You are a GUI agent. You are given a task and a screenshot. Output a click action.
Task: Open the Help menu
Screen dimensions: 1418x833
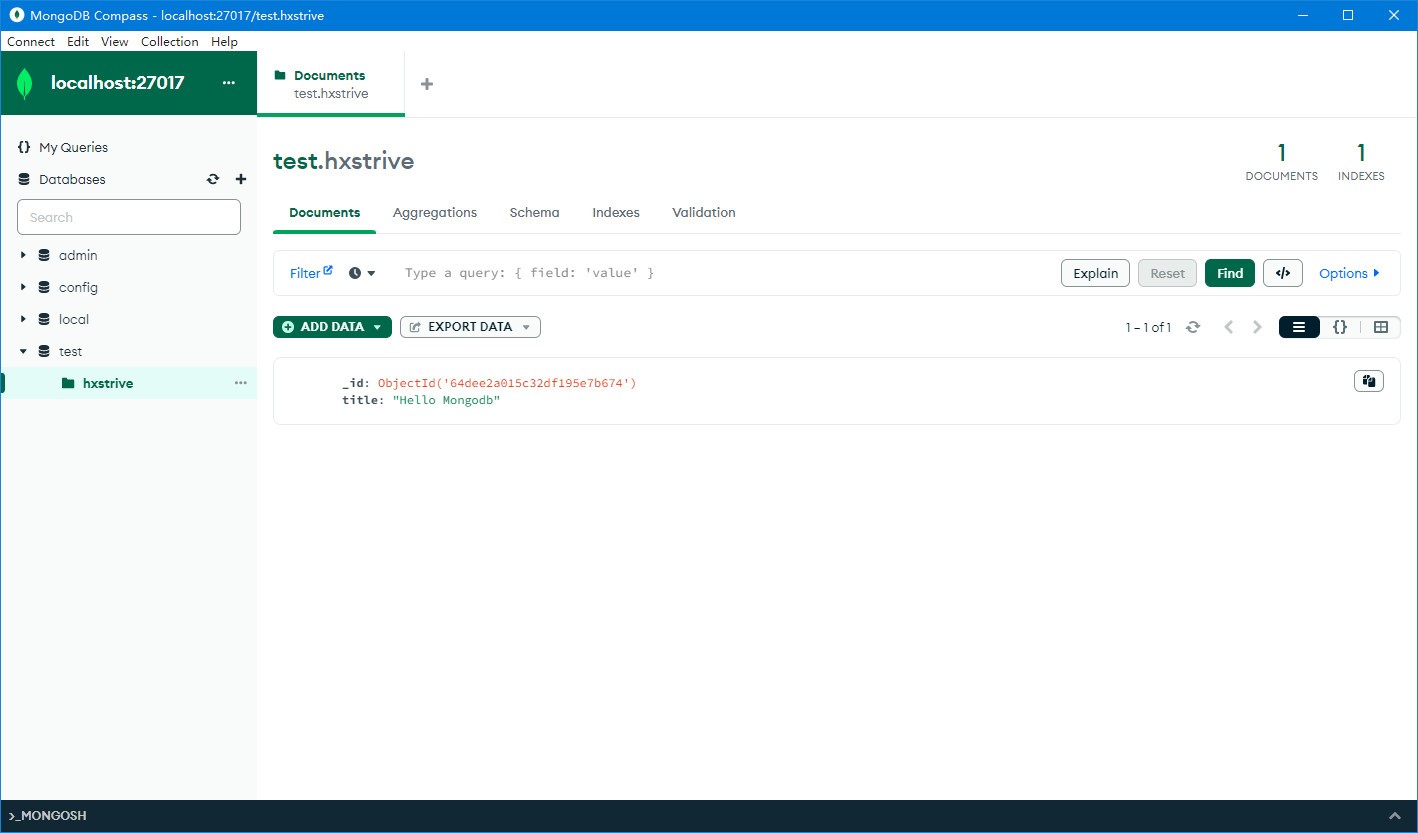[x=225, y=41]
